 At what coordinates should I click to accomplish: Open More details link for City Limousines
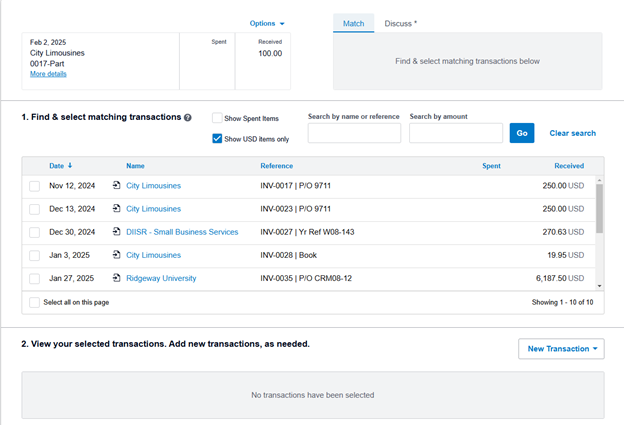tap(48, 74)
